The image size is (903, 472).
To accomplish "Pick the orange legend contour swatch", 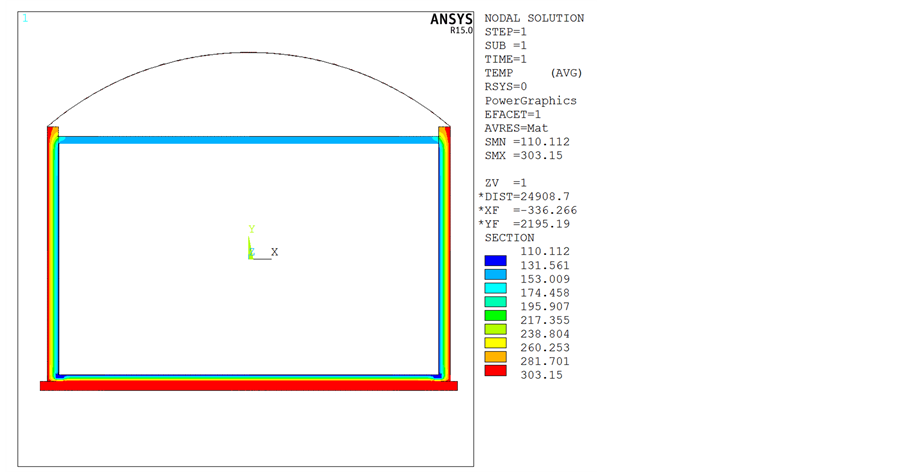I will click(x=495, y=356).
